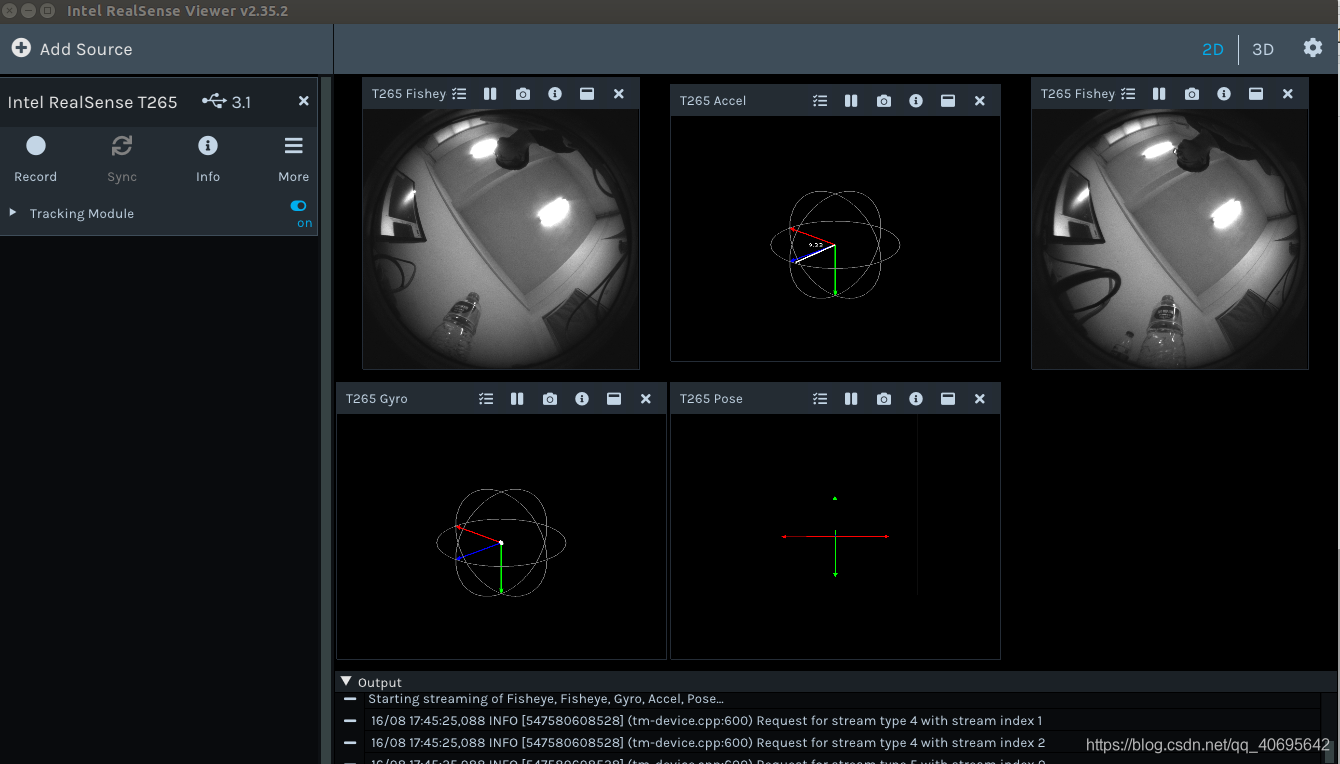Maximize the RealSense Viewer window
Viewport: 1340px width, 764px height.
pyautogui.click(x=47, y=11)
